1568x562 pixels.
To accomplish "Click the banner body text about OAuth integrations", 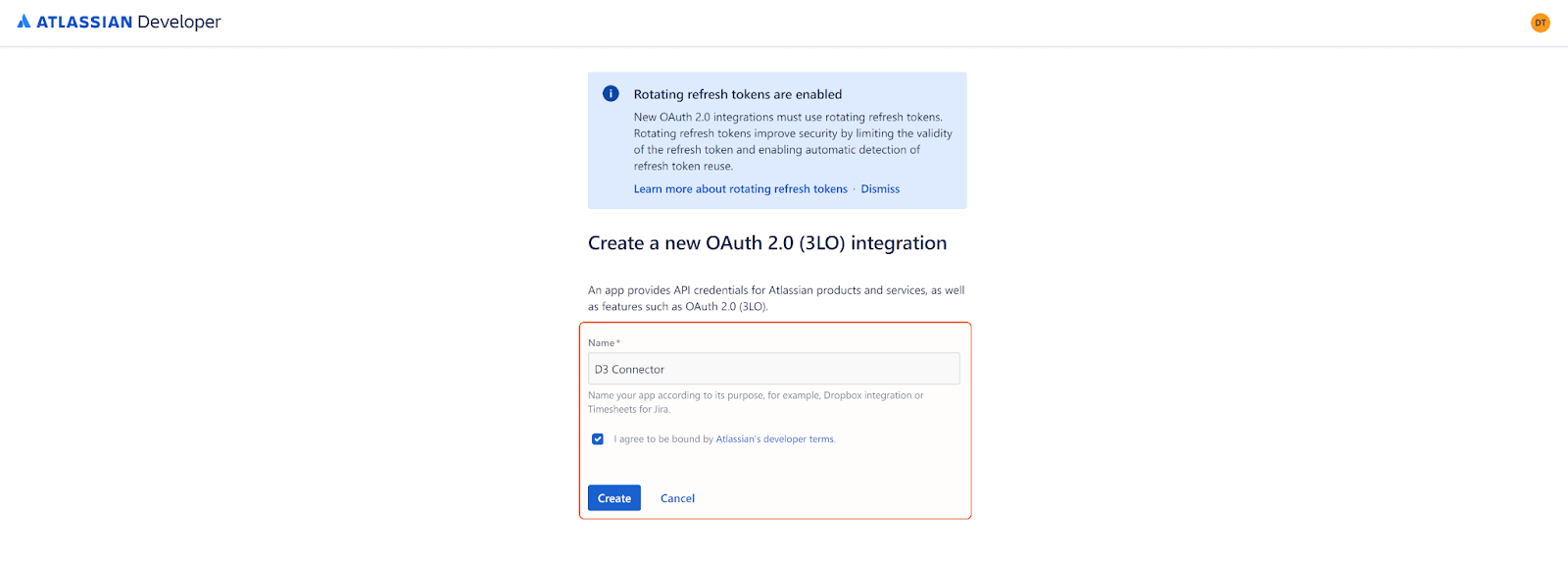I will click(x=792, y=141).
